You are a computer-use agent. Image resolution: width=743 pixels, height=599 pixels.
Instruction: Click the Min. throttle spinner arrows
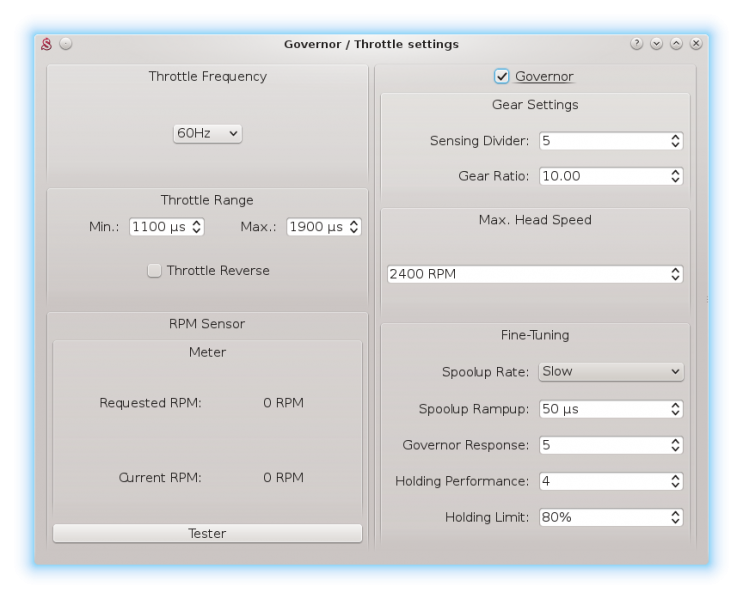pos(196,227)
